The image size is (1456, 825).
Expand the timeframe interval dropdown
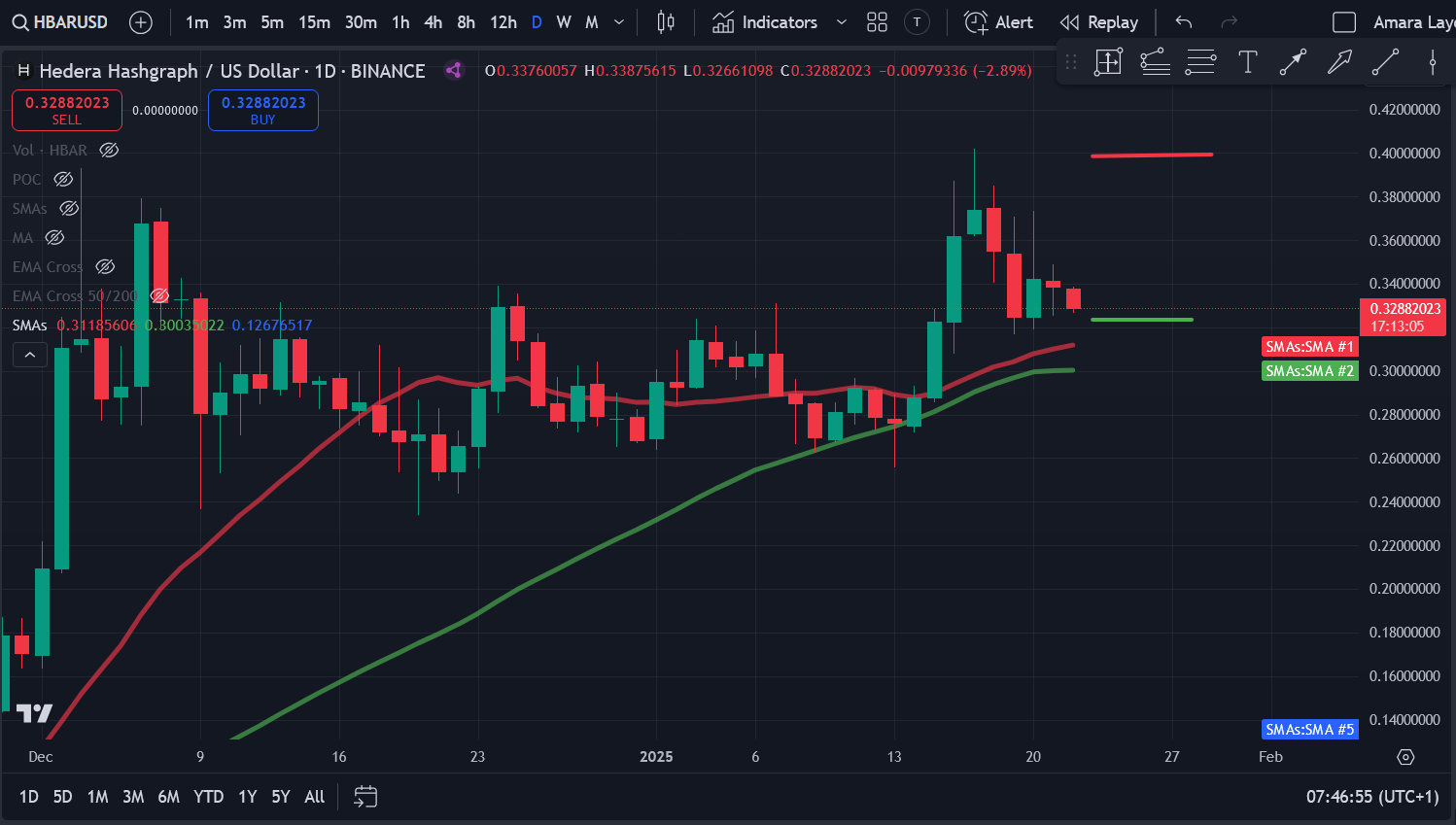coord(619,22)
